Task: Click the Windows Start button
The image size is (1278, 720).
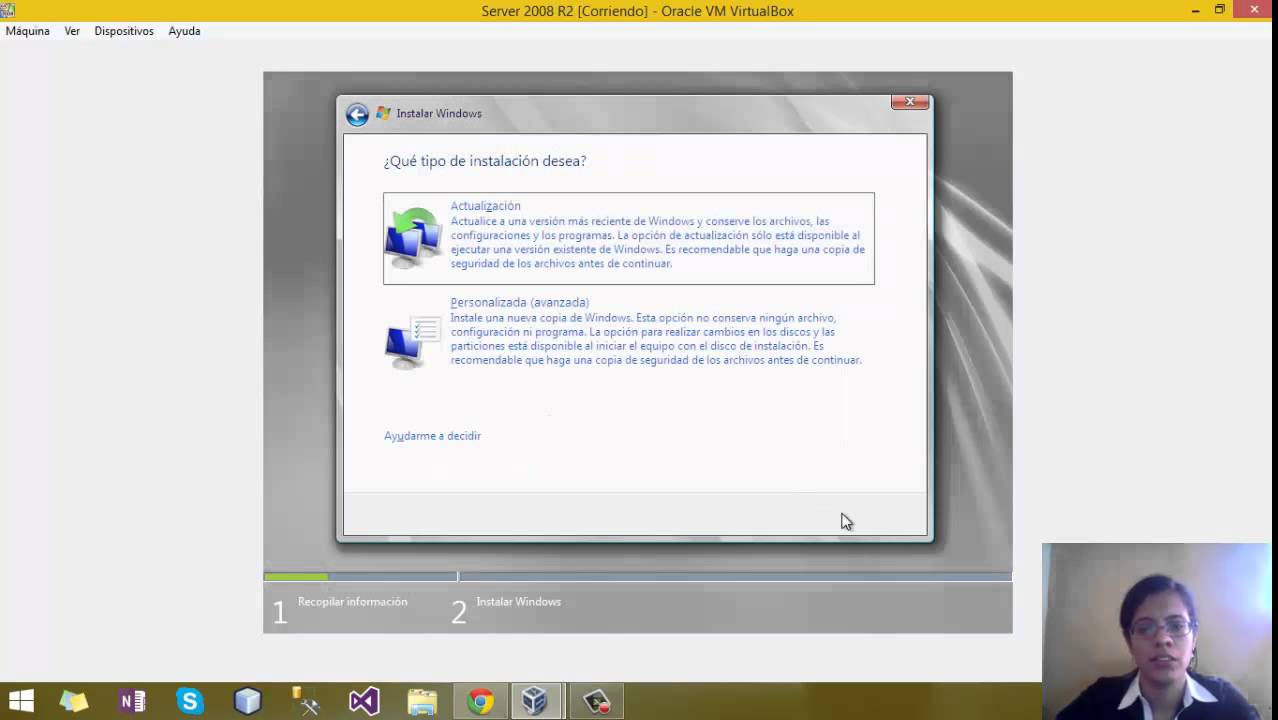Action: 21,701
